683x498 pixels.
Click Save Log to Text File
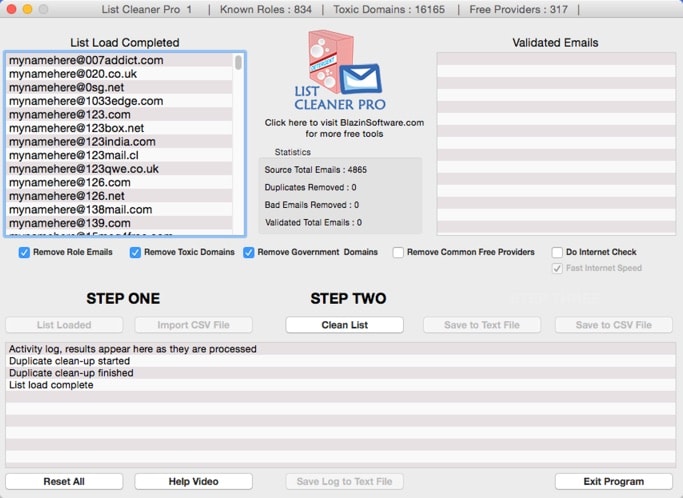[x=345, y=481]
